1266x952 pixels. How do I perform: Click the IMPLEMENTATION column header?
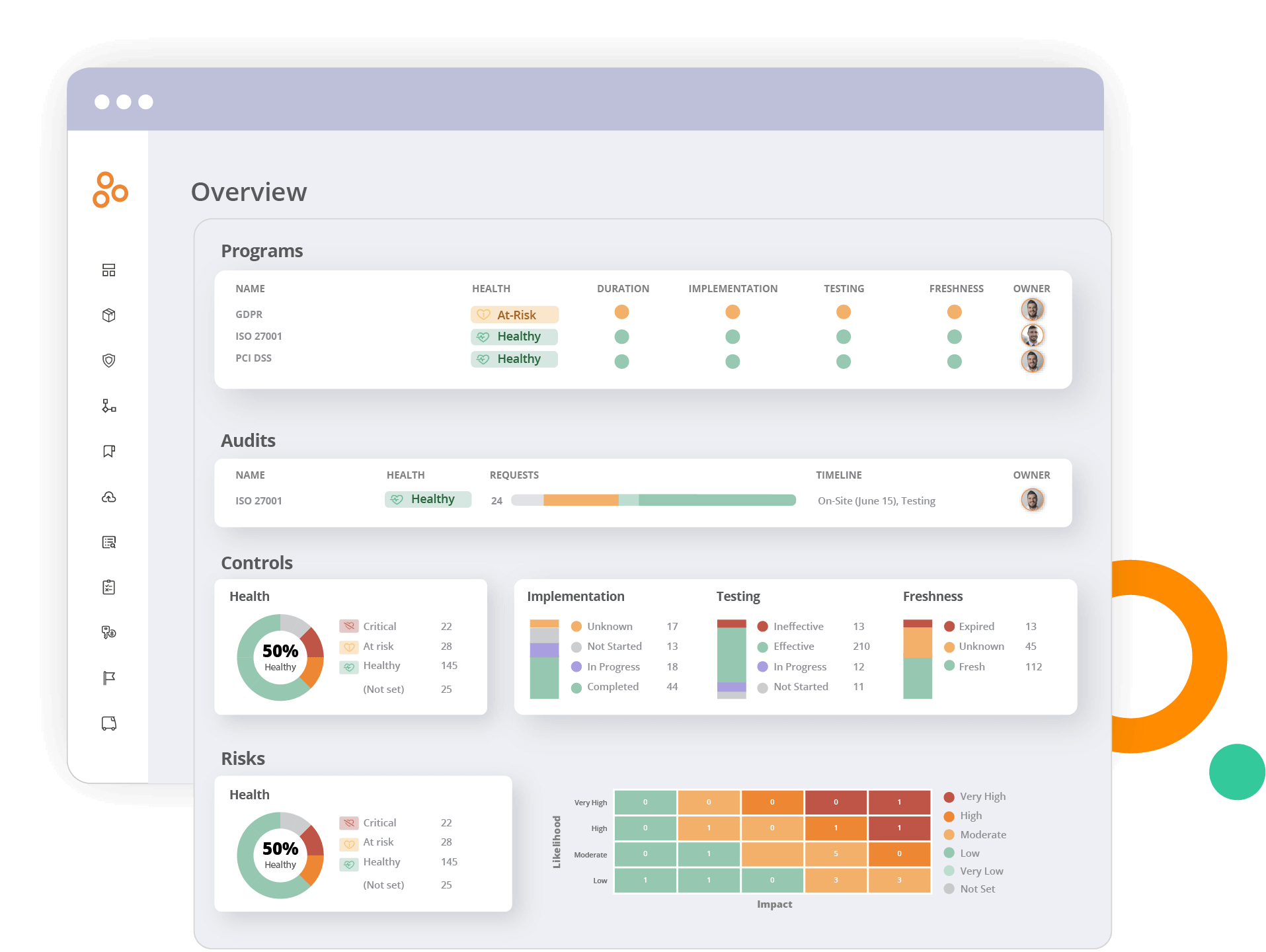click(x=732, y=289)
